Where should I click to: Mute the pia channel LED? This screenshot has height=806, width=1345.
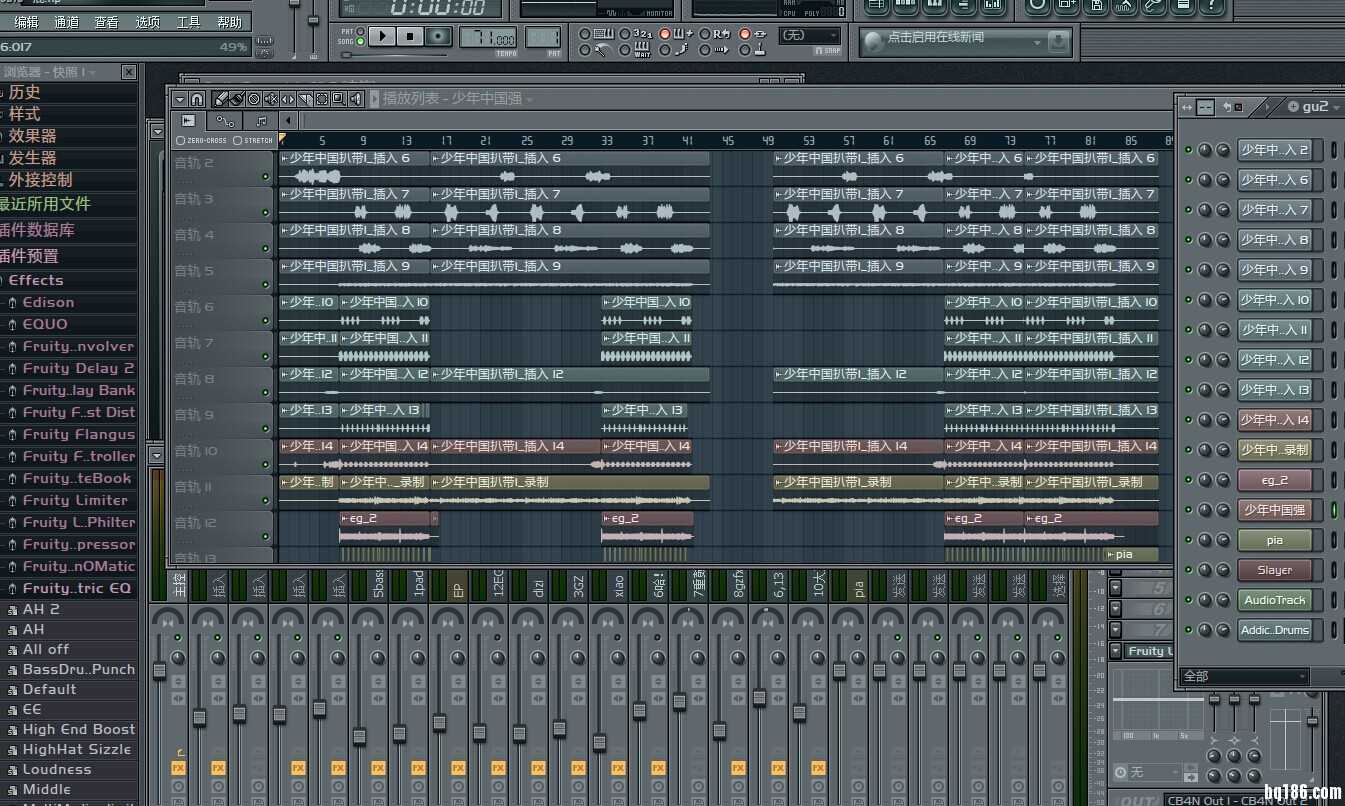pos(1189,540)
